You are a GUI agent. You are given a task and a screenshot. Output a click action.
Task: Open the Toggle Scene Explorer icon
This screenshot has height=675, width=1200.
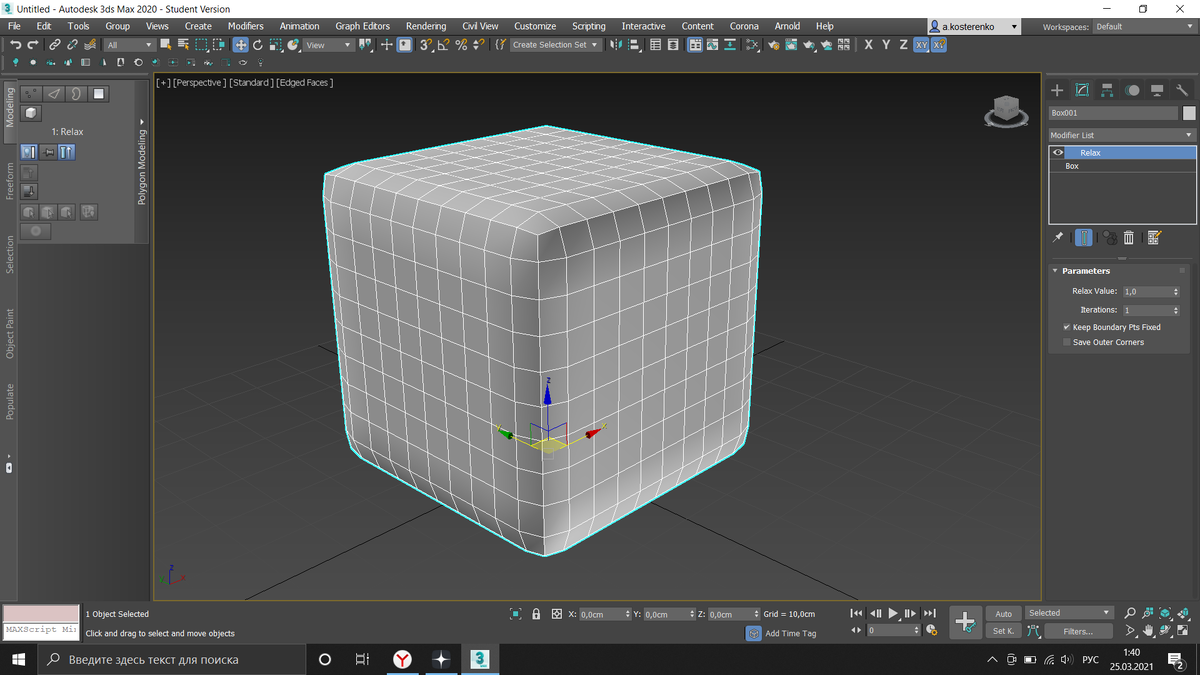point(655,45)
